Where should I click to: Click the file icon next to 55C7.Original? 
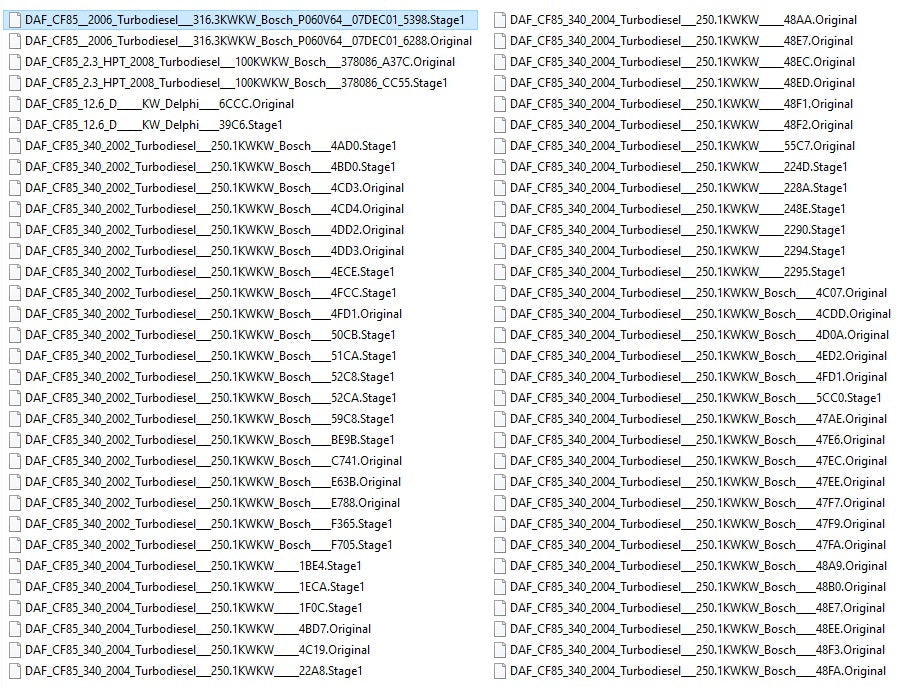[498, 146]
